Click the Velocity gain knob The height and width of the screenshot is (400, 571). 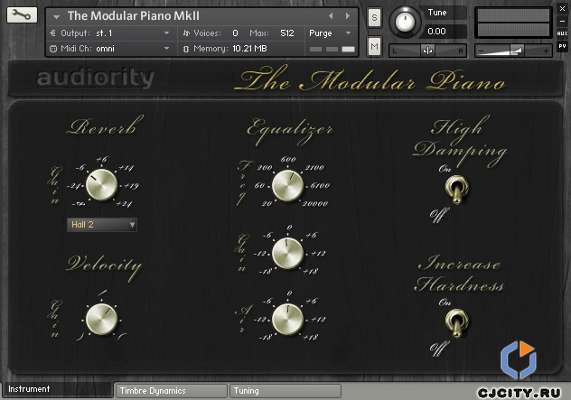102,319
